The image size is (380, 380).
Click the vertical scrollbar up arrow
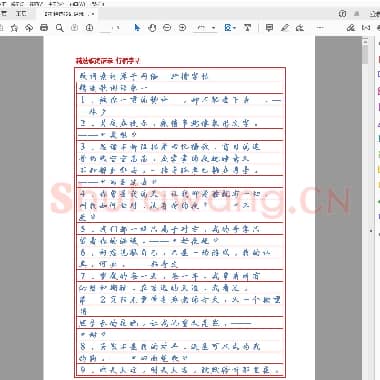[365, 41]
